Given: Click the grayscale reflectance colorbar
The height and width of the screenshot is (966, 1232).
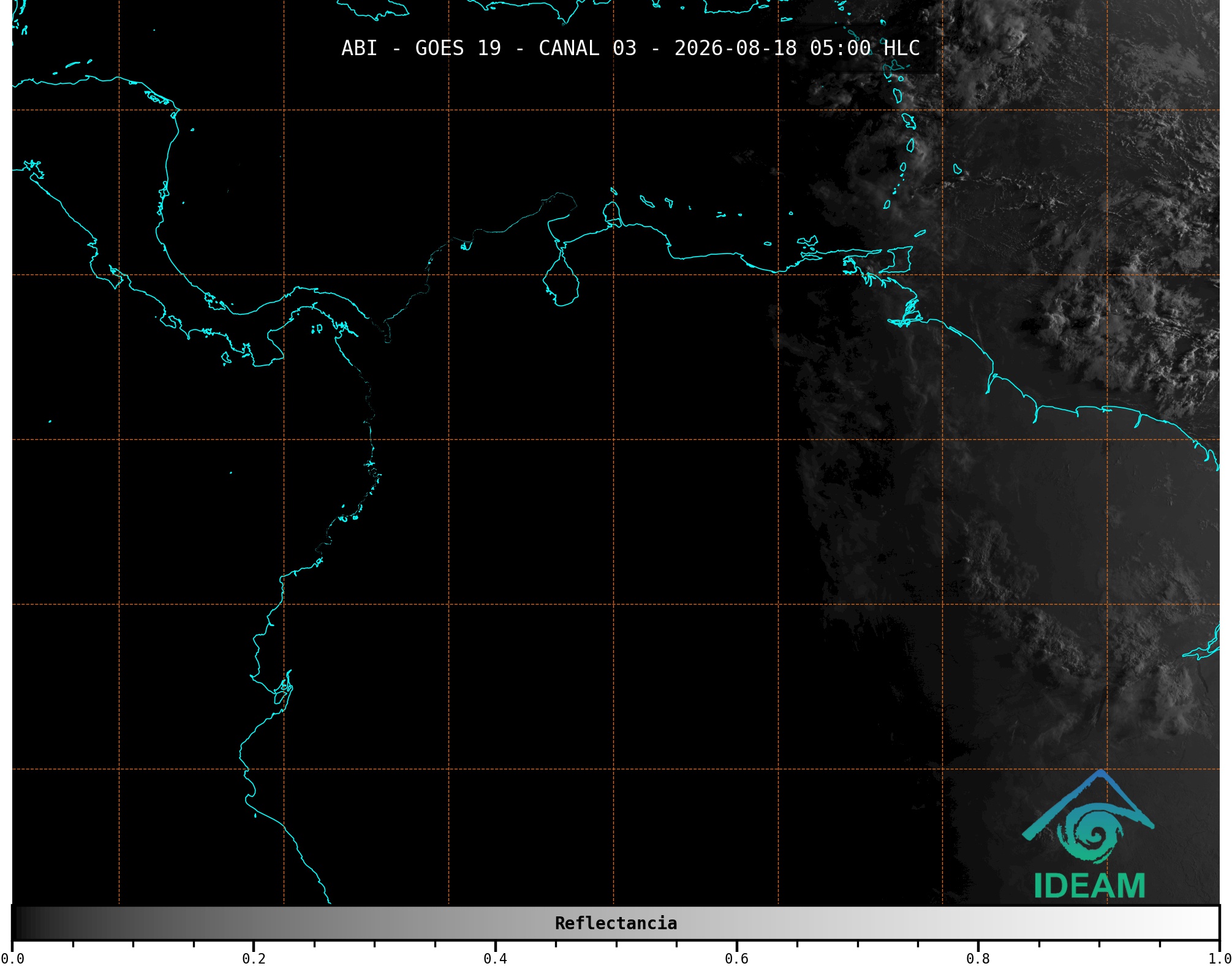Looking at the screenshot, I should pos(616,923).
